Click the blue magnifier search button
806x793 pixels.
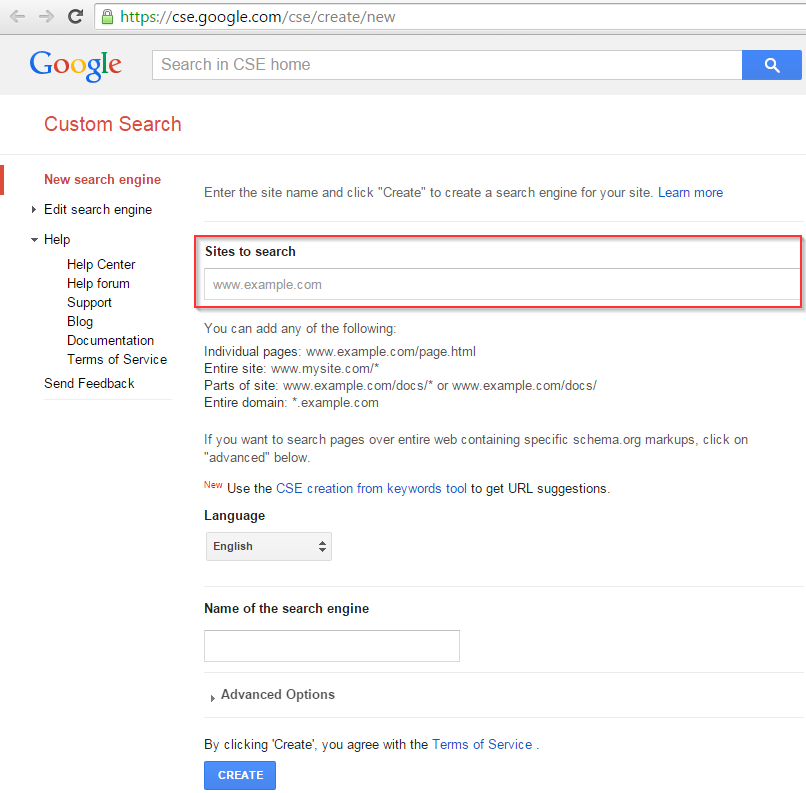[772, 65]
